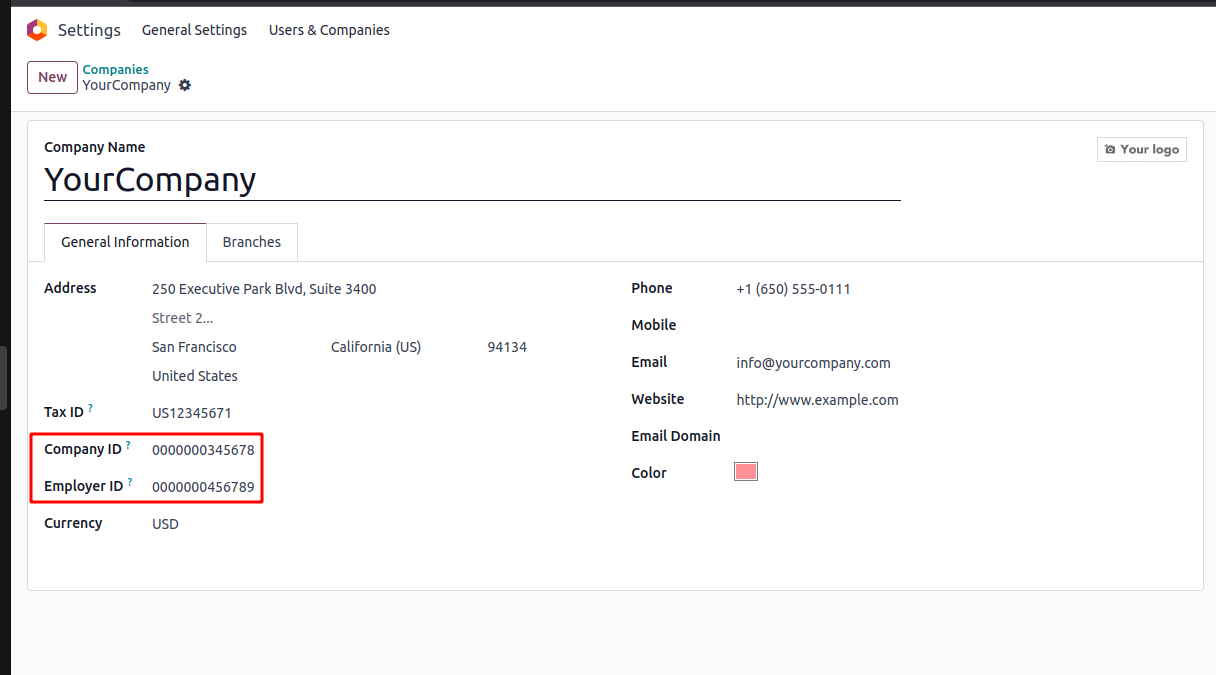1216x675 pixels.
Task: Open the Users & Companies menu
Action: point(329,30)
